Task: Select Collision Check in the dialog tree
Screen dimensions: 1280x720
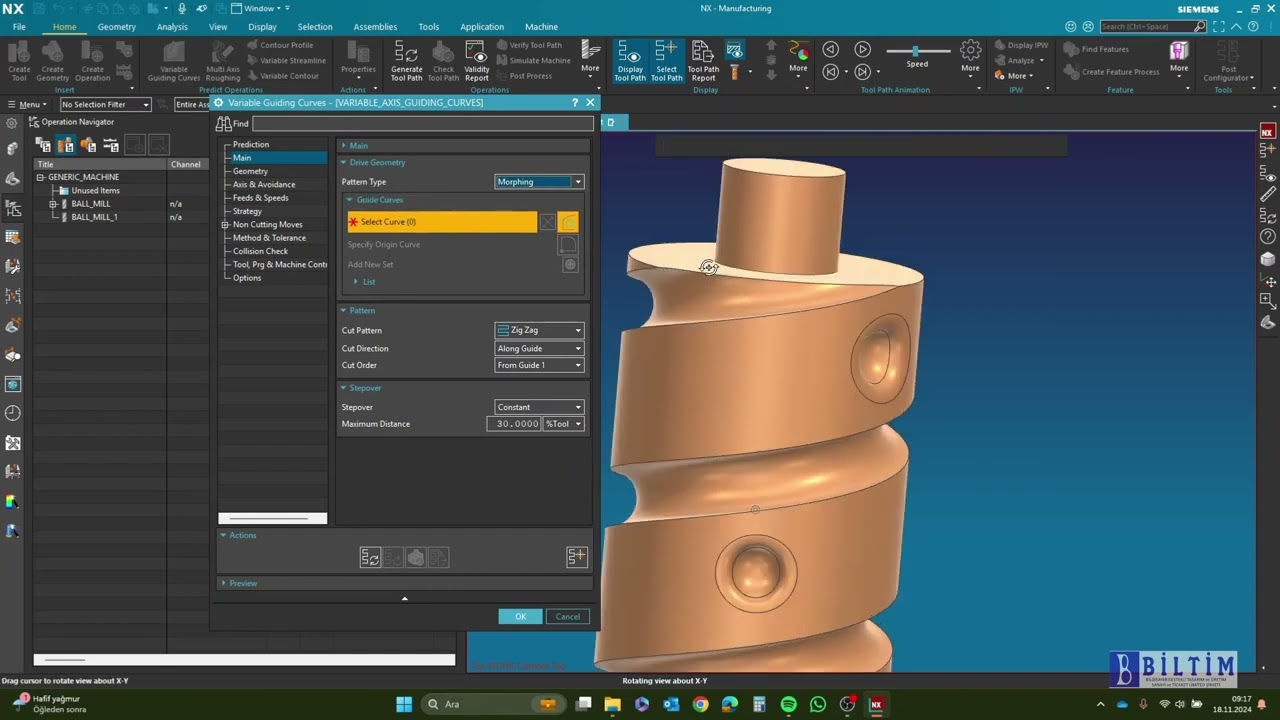Action: (260, 251)
